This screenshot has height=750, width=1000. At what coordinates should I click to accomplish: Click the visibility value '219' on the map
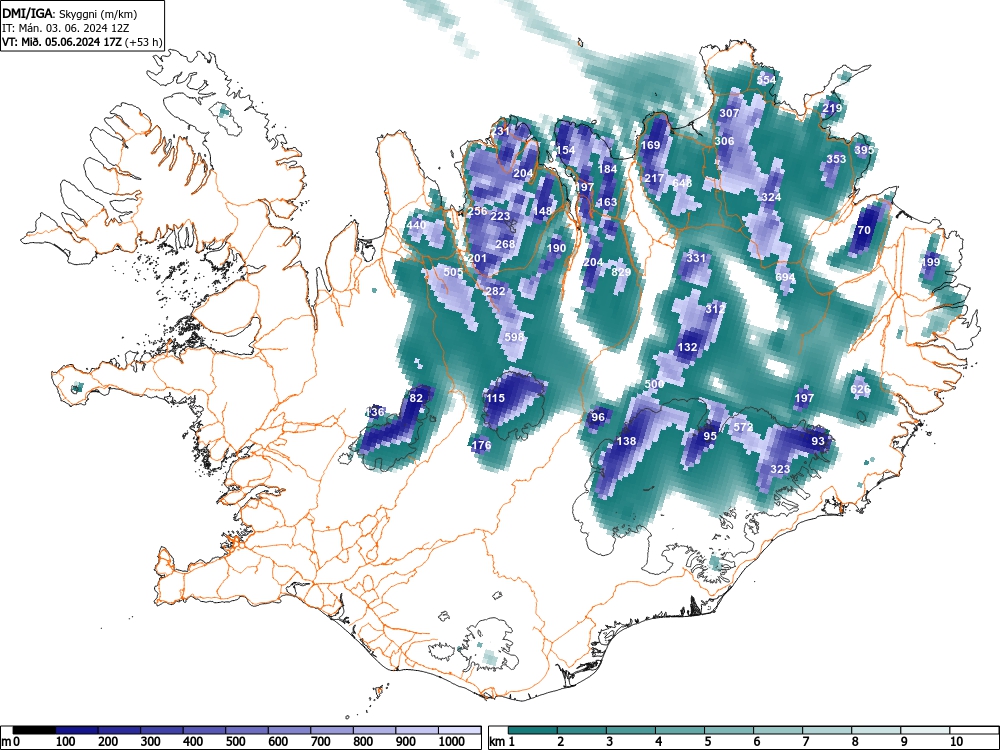[832, 108]
